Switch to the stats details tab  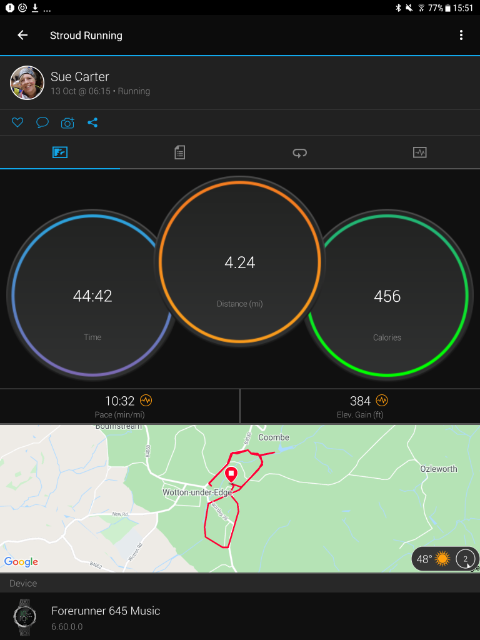(180, 153)
